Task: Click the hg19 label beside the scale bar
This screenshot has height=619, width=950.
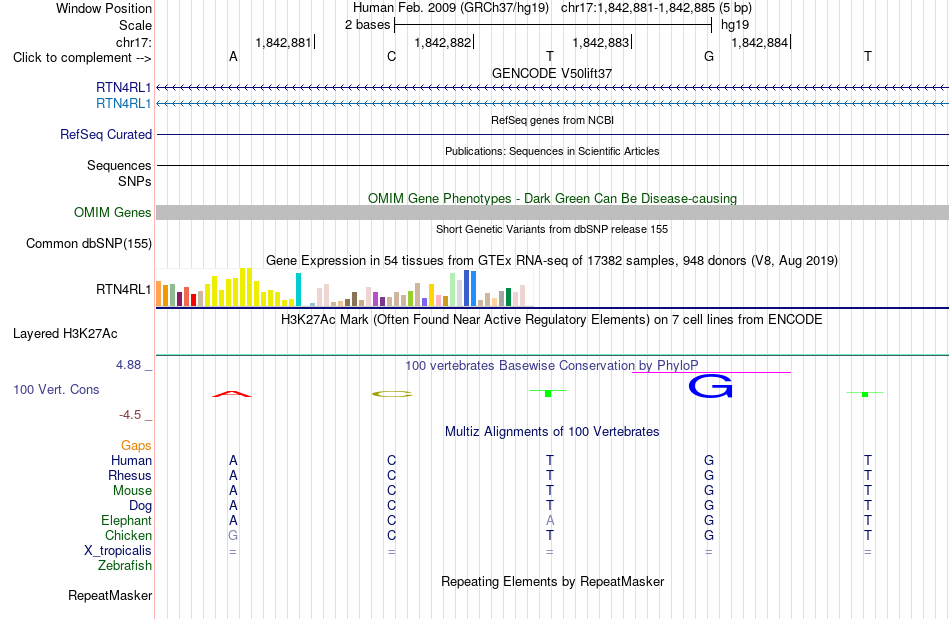Action: 735,25
